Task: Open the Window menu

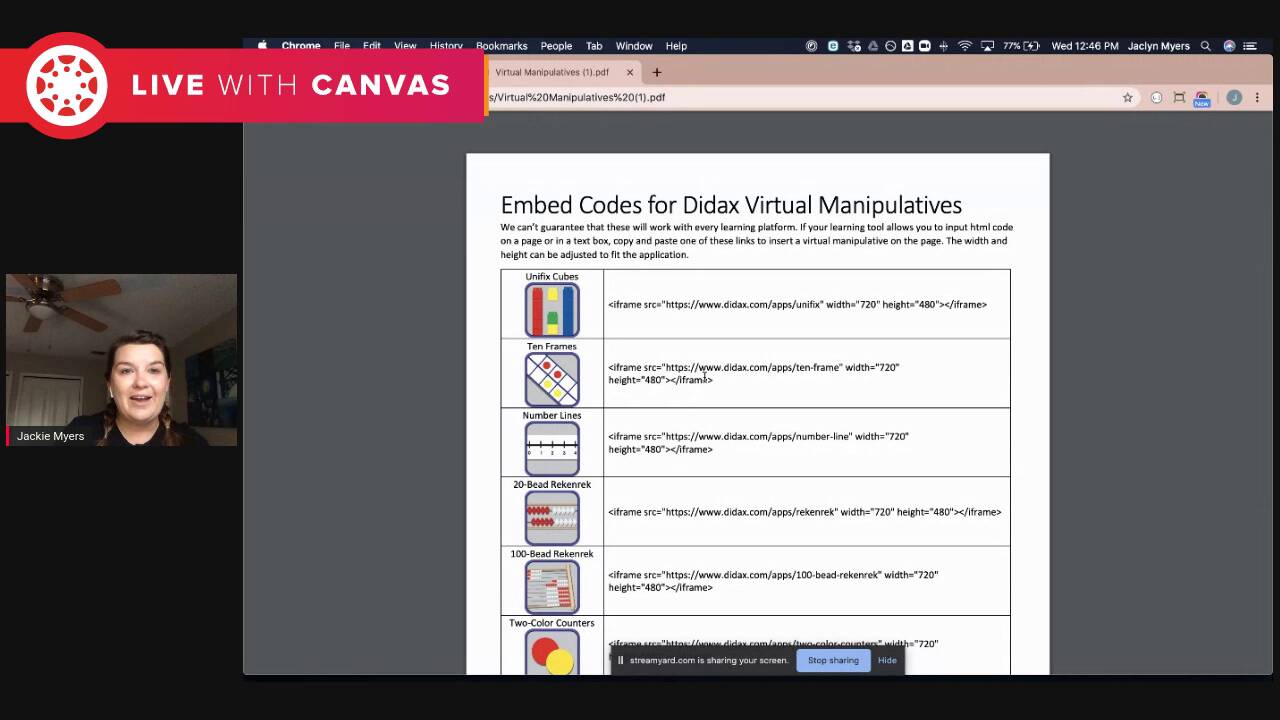Action: click(x=634, y=46)
